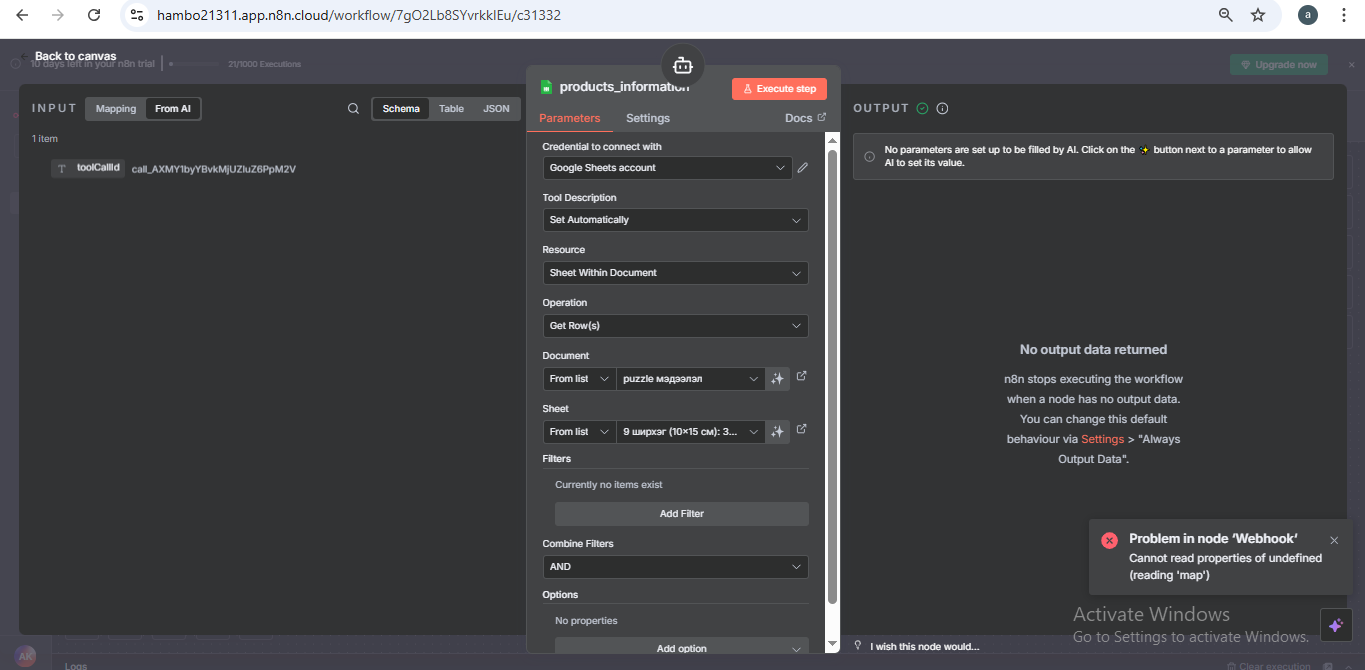Open the Combine Filters AND dropdown
Viewport: 1365px width, 670px height.
point(675,567)
